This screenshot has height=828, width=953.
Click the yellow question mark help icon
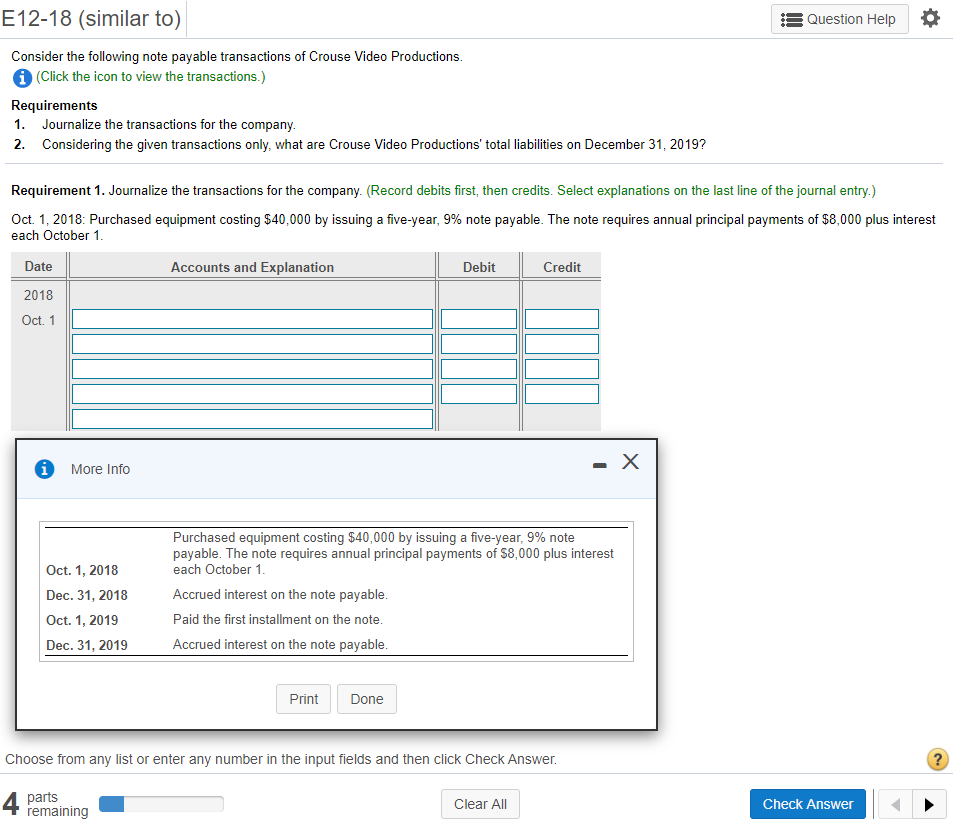pyautogui.click(x=936, y=759)
